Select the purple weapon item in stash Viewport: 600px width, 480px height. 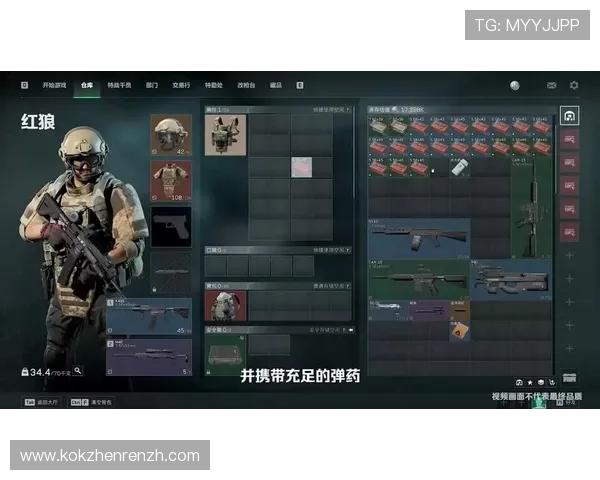click(429, 310)
